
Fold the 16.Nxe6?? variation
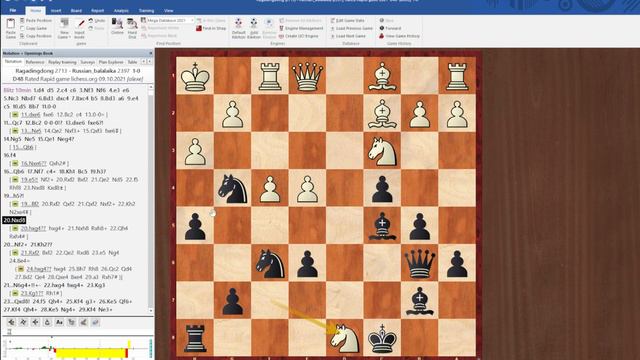tap(15, 163)
